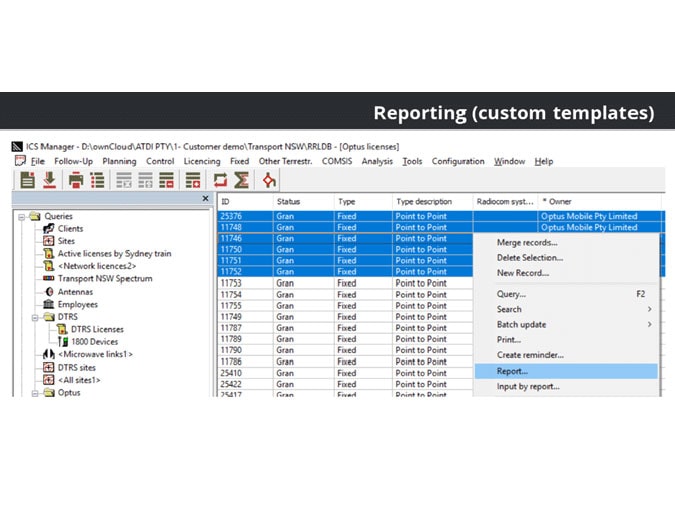675x532 pixels.
Task: Expand the Optus folder node
Action: 33,392
